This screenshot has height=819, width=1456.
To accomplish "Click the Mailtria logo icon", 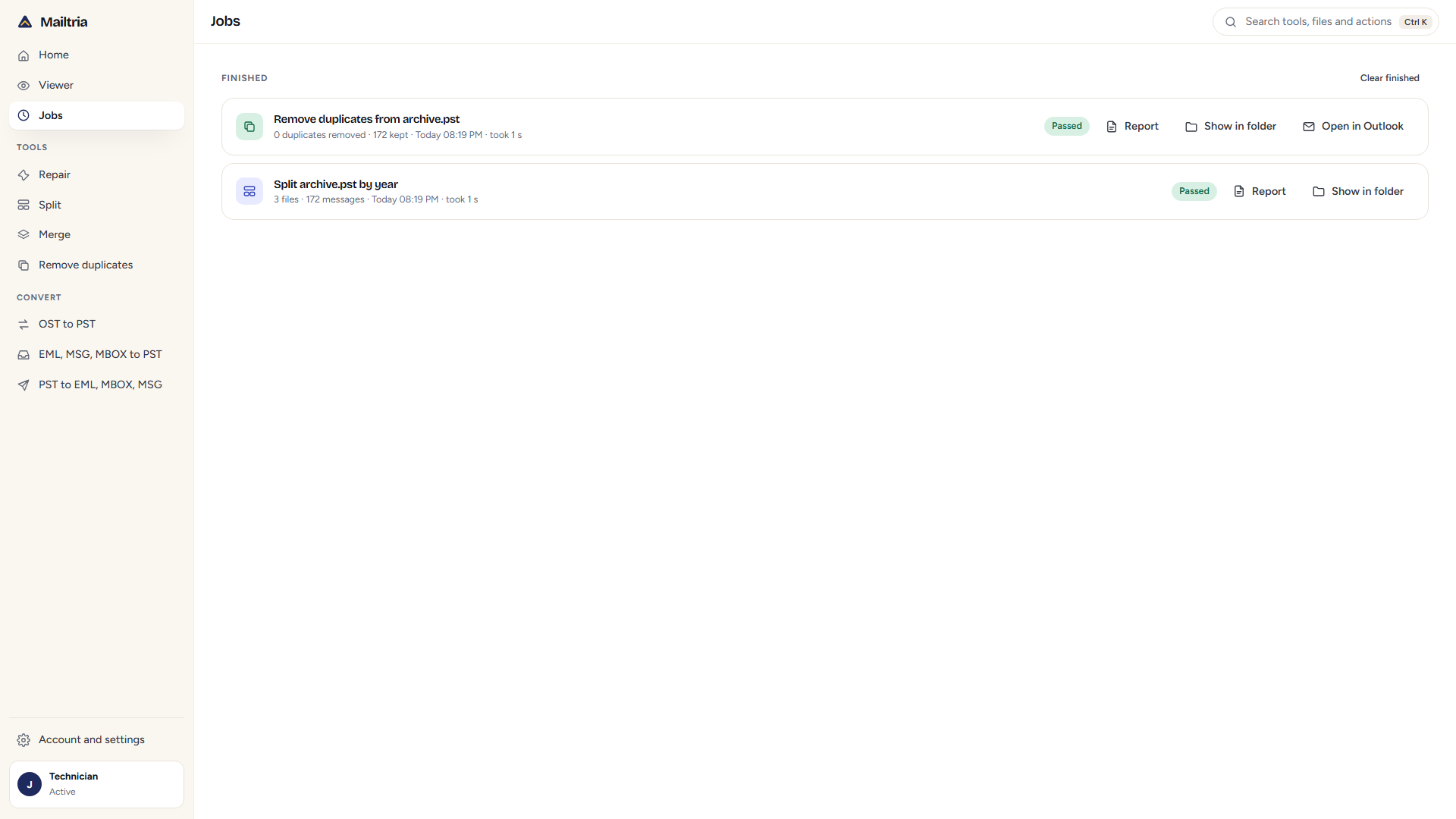I will 25,22.
